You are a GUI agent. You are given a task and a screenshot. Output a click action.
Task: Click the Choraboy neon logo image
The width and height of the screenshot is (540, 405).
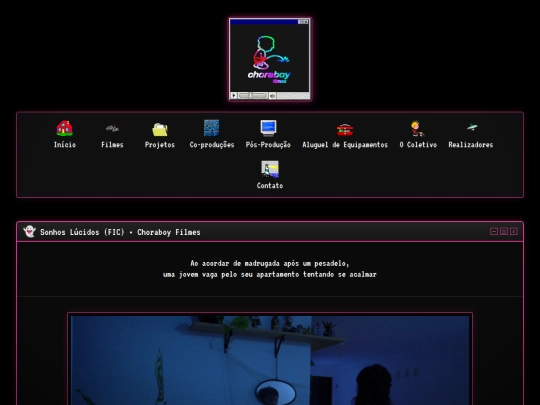270,58
